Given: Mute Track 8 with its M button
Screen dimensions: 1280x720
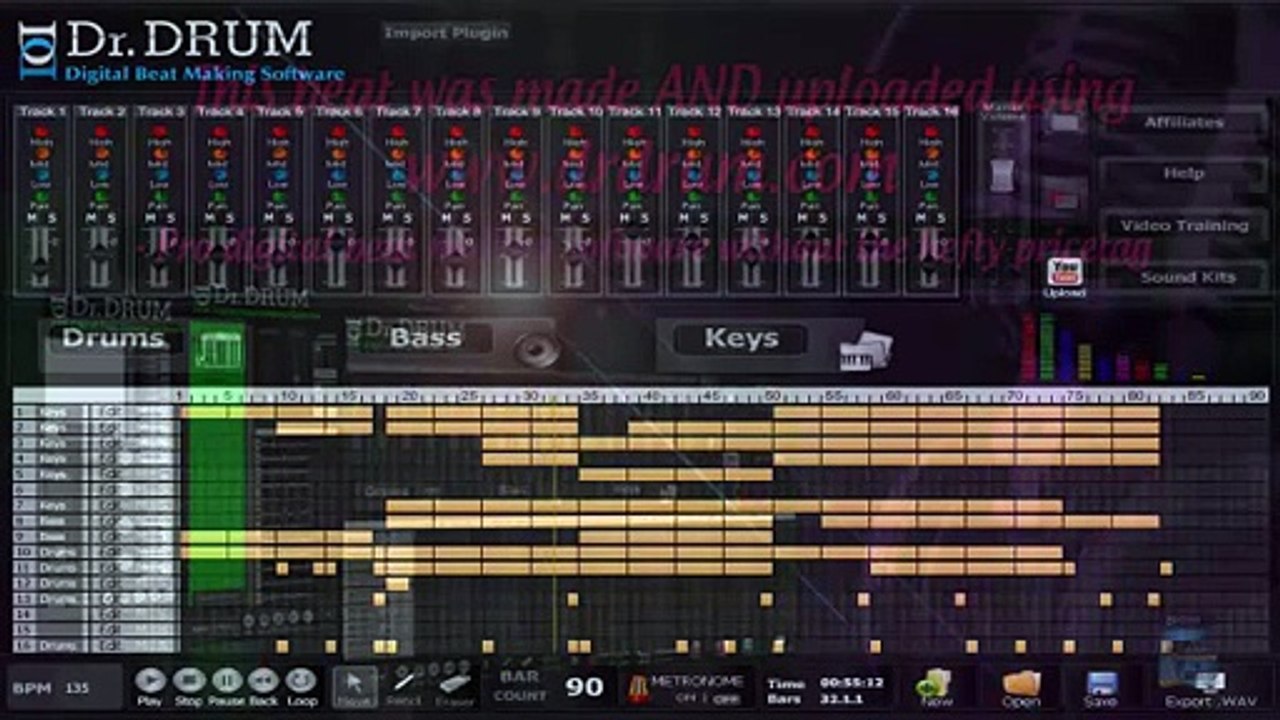Looking at the screenshot, I should [447, 218].
